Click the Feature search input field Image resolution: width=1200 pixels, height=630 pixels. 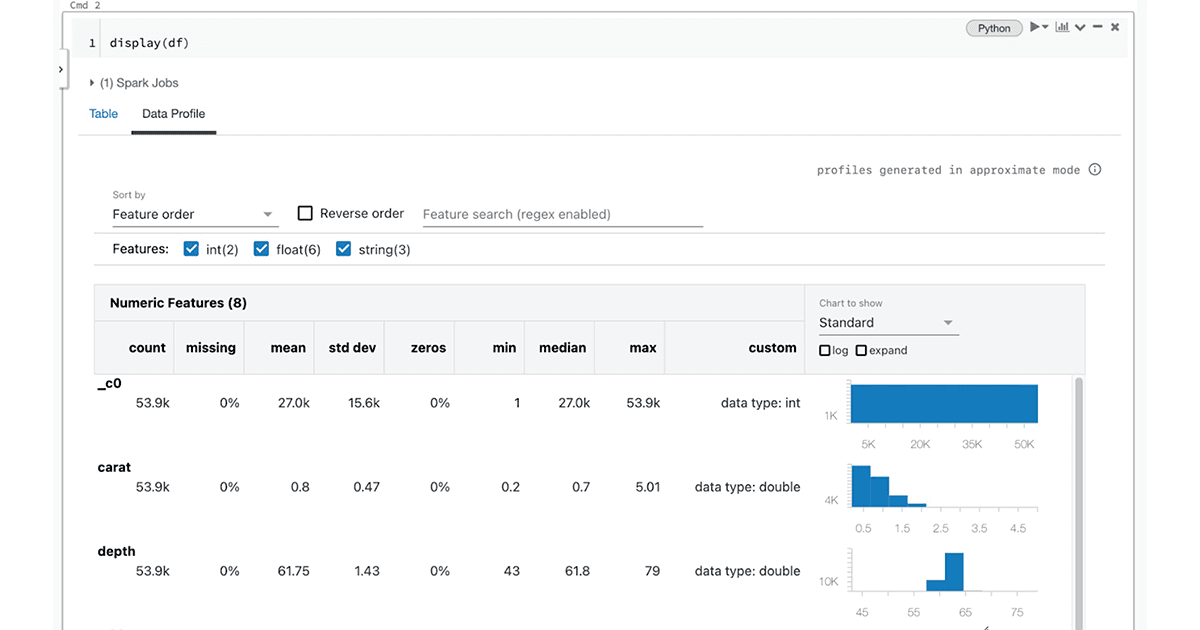click(562, 214)
